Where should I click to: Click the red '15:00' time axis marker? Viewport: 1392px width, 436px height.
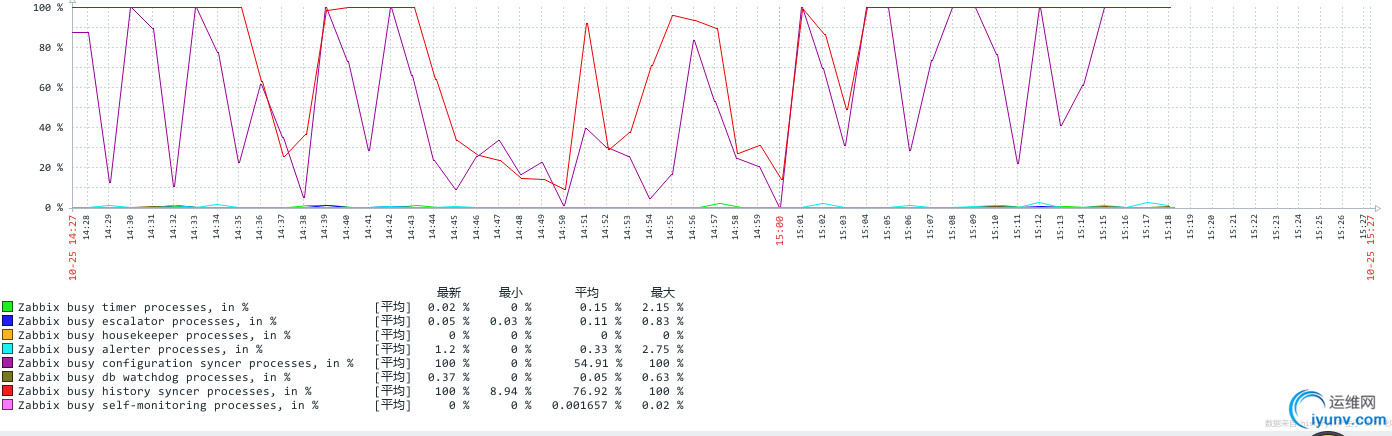click(x=780, y=229)
